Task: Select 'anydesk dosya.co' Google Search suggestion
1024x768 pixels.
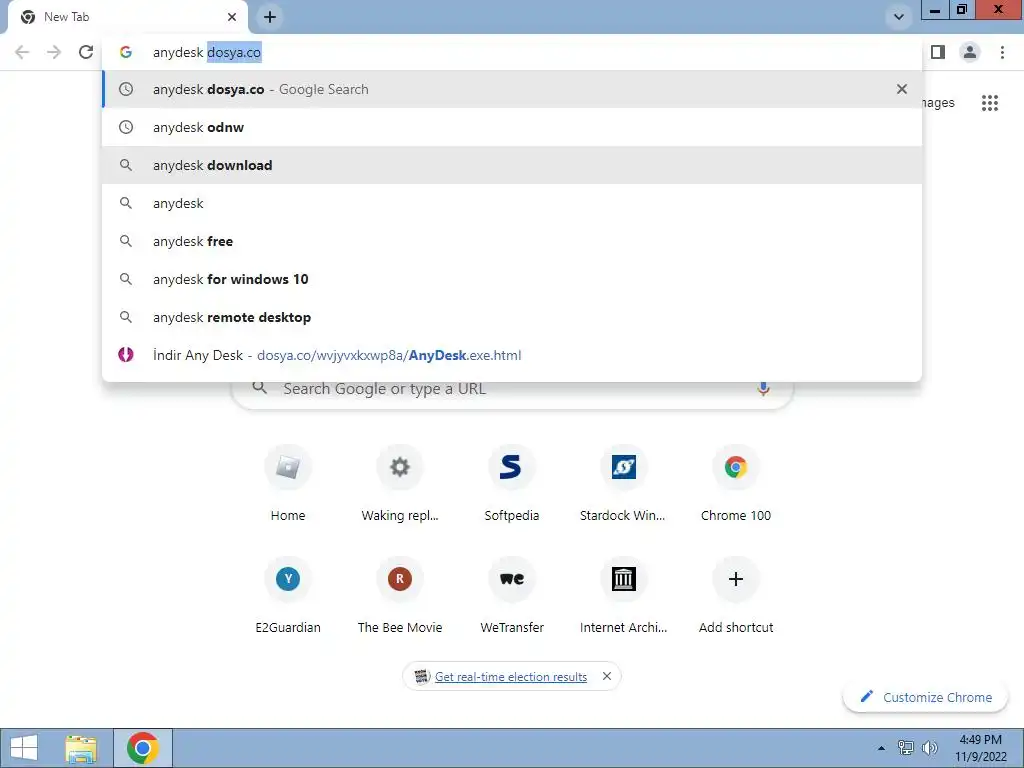Action: point(512,89)
